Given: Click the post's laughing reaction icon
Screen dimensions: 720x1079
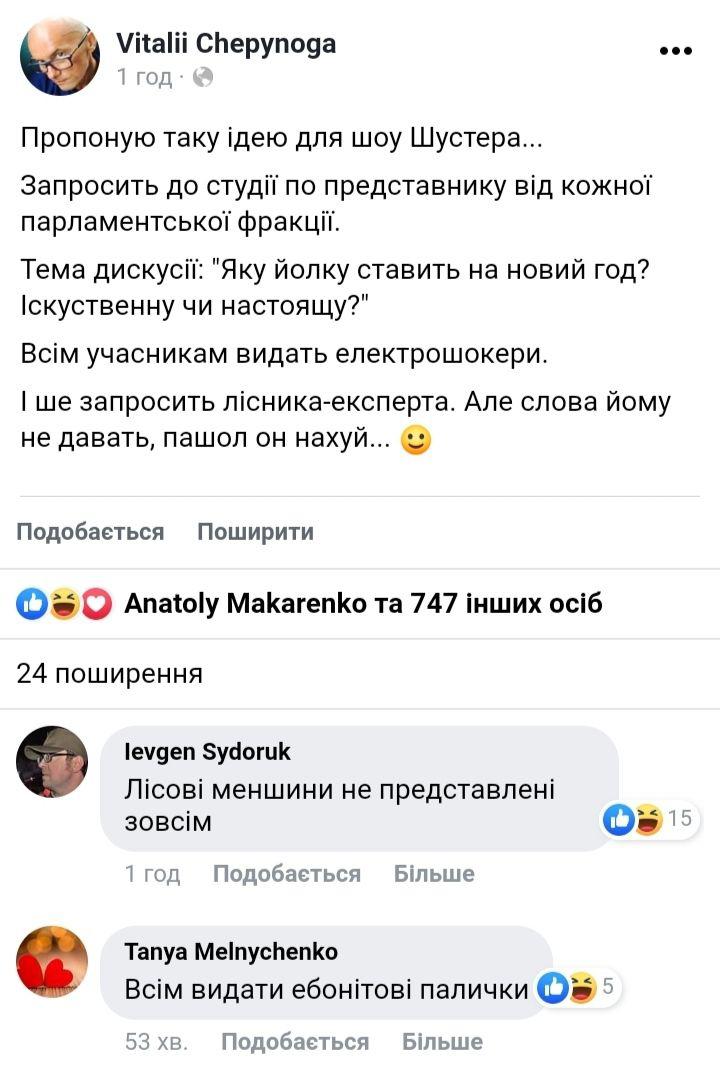Looking at the screenshot, I should pos(64,604).
